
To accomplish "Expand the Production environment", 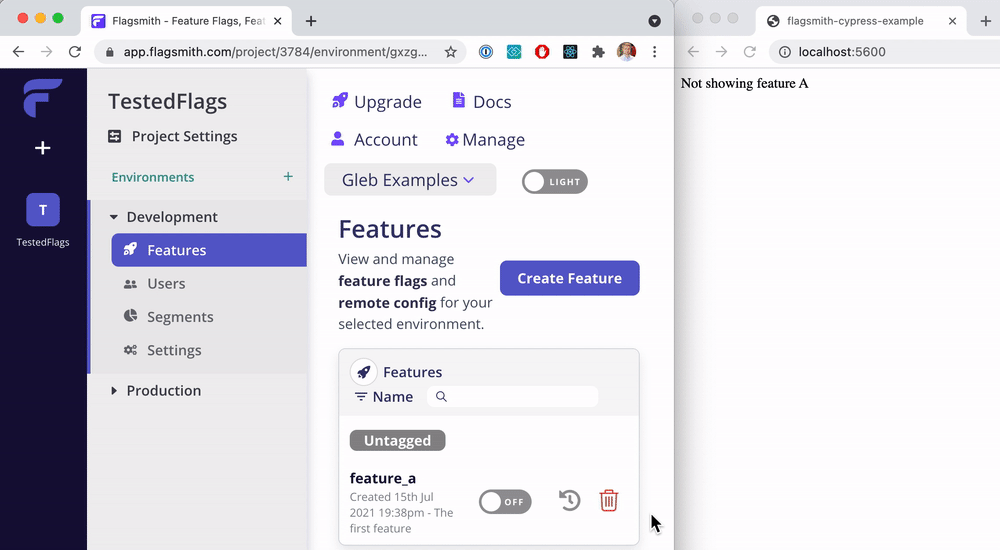I will (114, 390).
